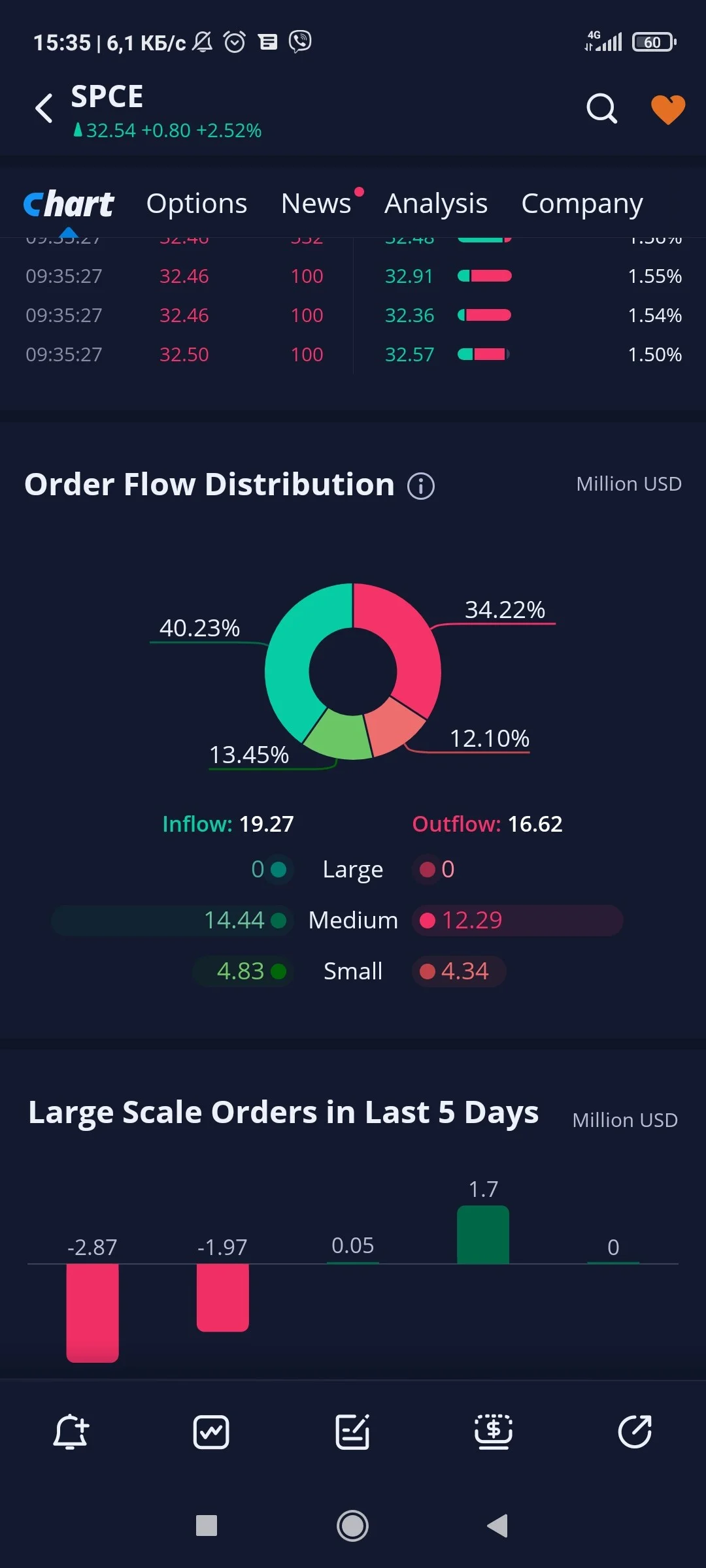Open the search magnifier icon

coord(601,108)
